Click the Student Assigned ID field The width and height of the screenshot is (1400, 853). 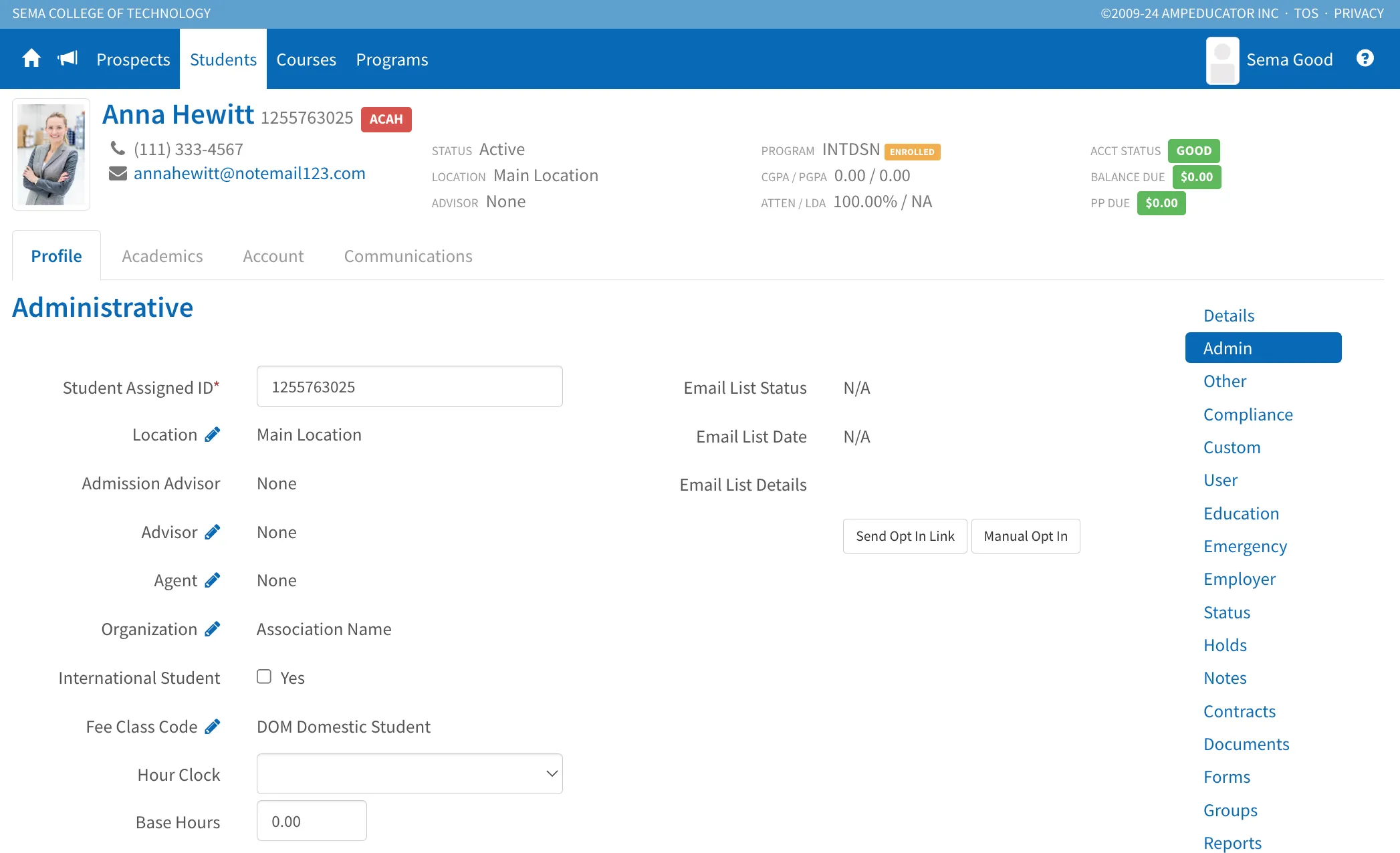coord(410,386)
